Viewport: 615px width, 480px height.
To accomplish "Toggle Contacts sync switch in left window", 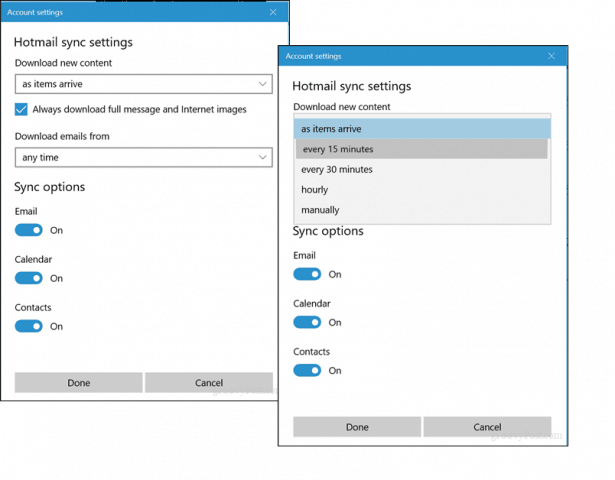I will (29, 326).
